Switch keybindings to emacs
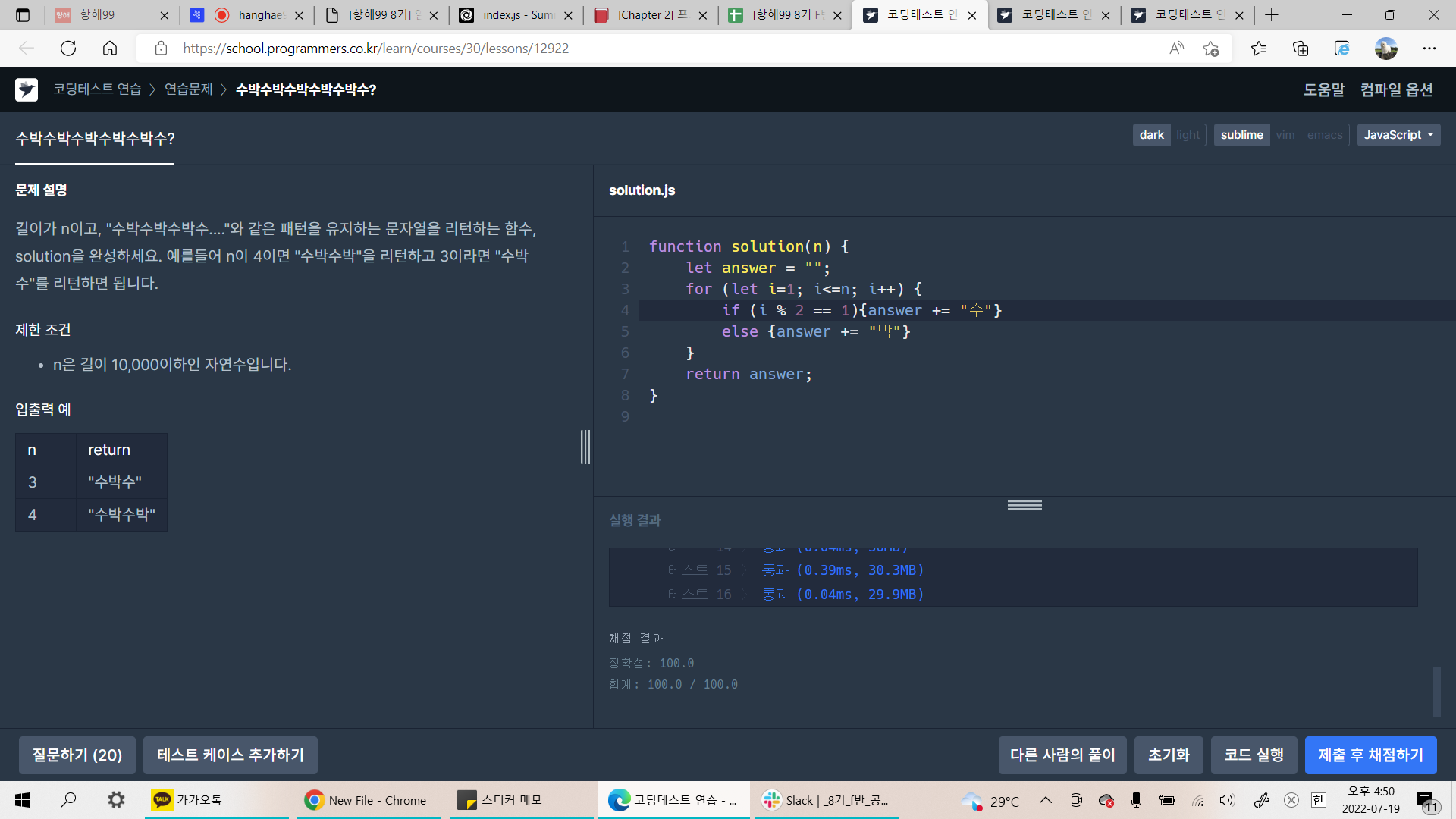The width and height of the screenshot is (1456, 819). [x=1324, y=135]
